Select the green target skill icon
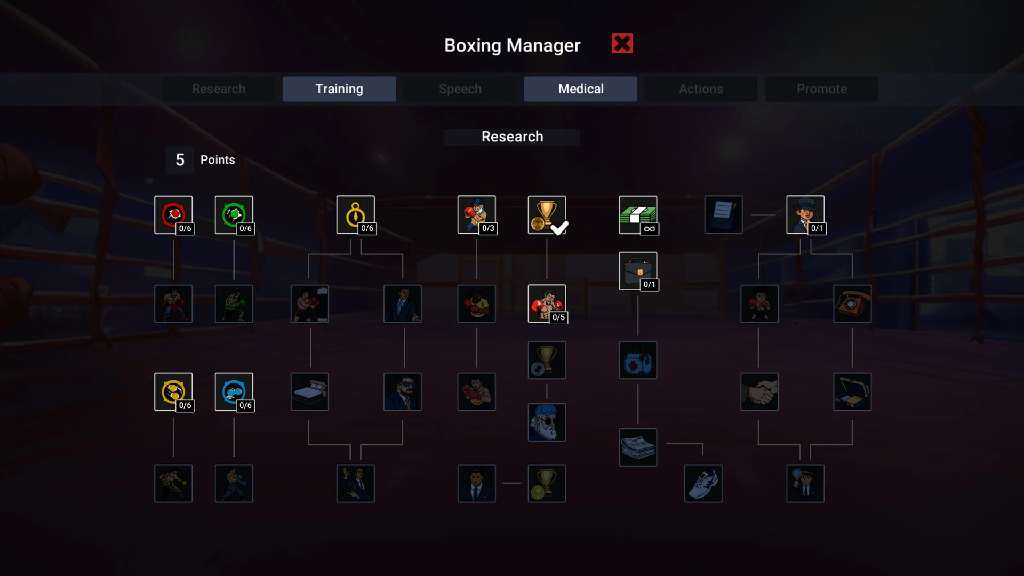Screen dimensions: 1024x576 tap(234, 215)
